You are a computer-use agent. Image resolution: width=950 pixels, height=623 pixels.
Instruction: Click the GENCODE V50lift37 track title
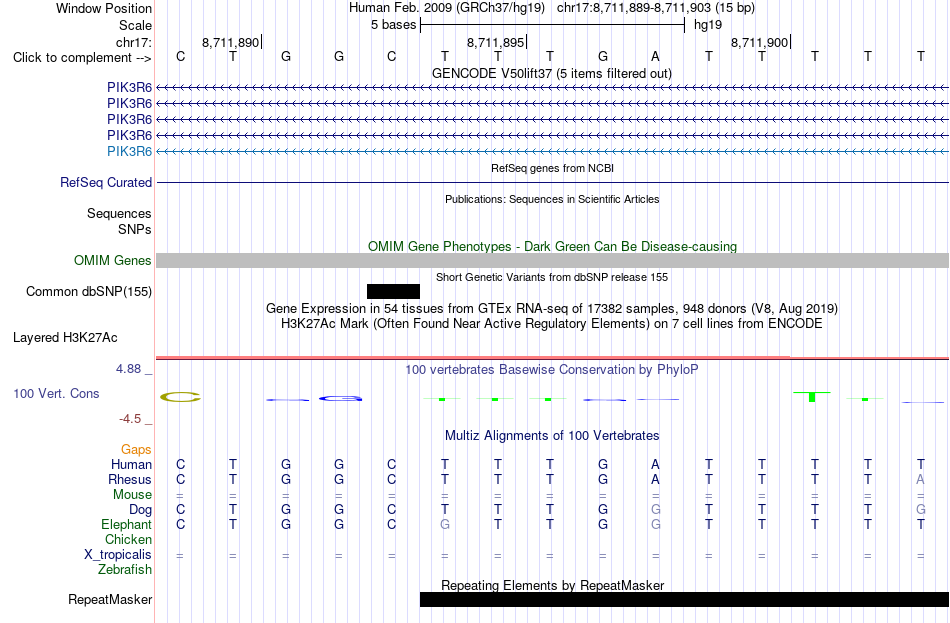(x=552, y=73)
